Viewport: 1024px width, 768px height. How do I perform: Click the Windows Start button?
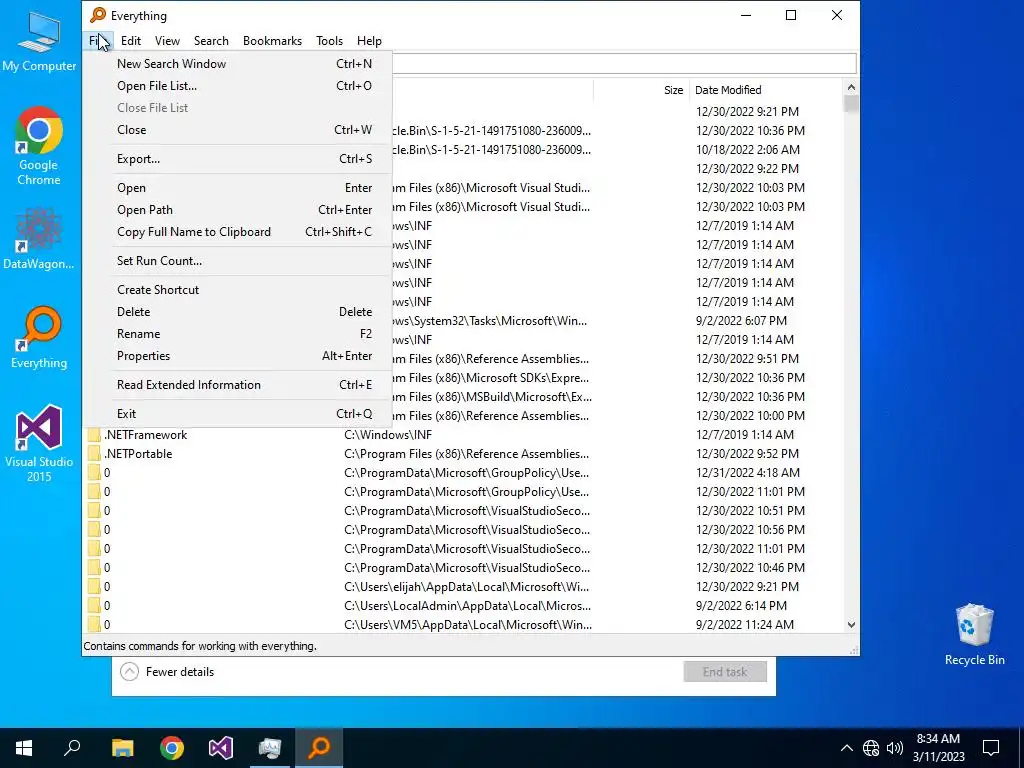coord(24,747)
